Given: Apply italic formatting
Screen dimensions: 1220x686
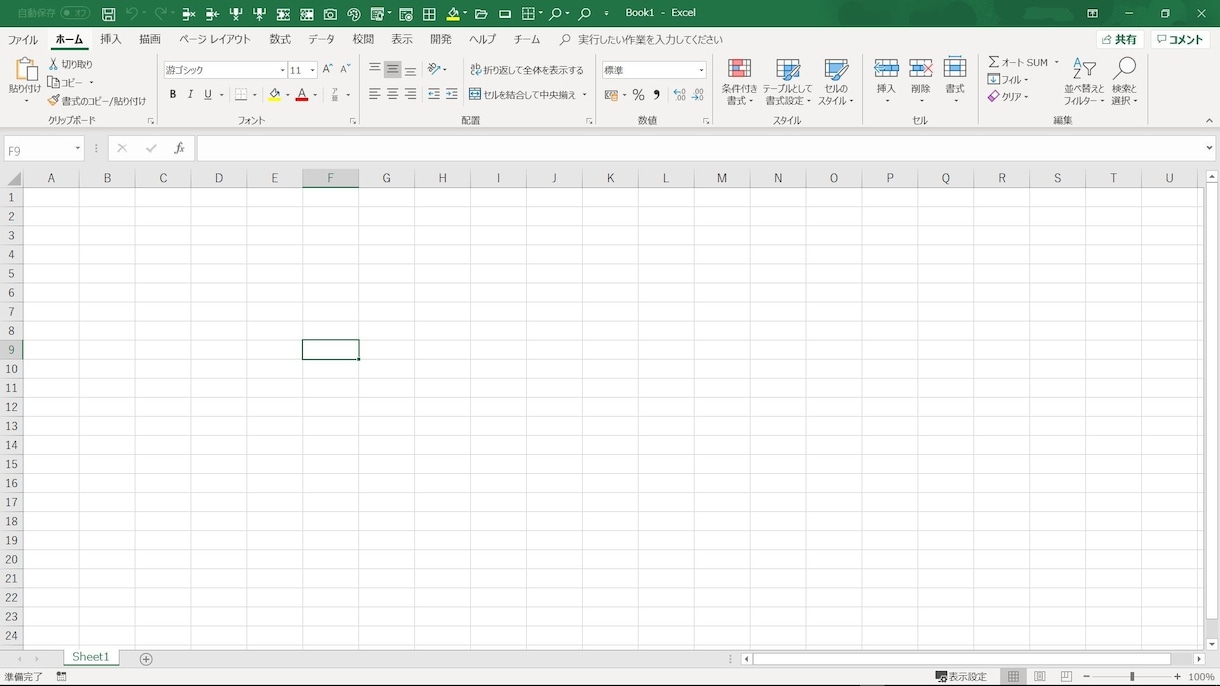Looking at the screenshot, I should (190, 94).
